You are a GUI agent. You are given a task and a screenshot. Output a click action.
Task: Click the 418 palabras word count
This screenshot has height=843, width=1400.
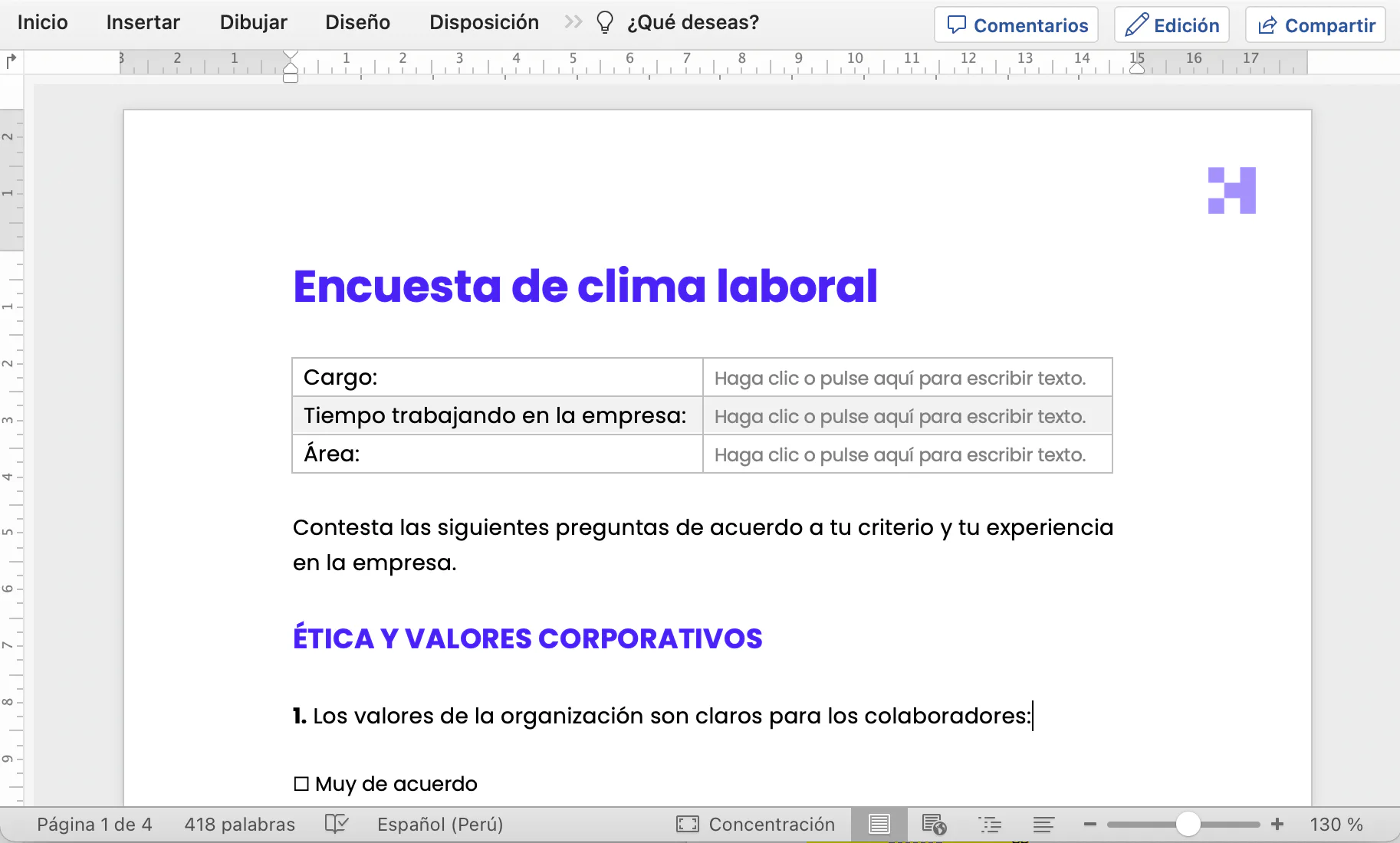point(240,824)
